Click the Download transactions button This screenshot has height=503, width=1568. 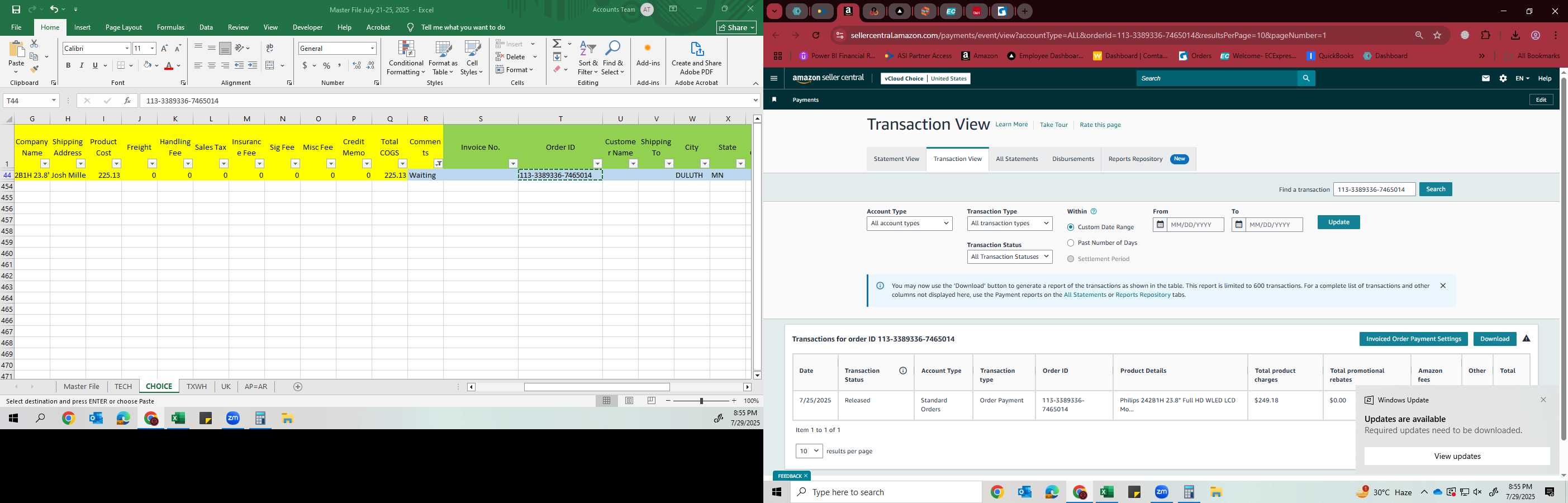(x=1494, y=339)
